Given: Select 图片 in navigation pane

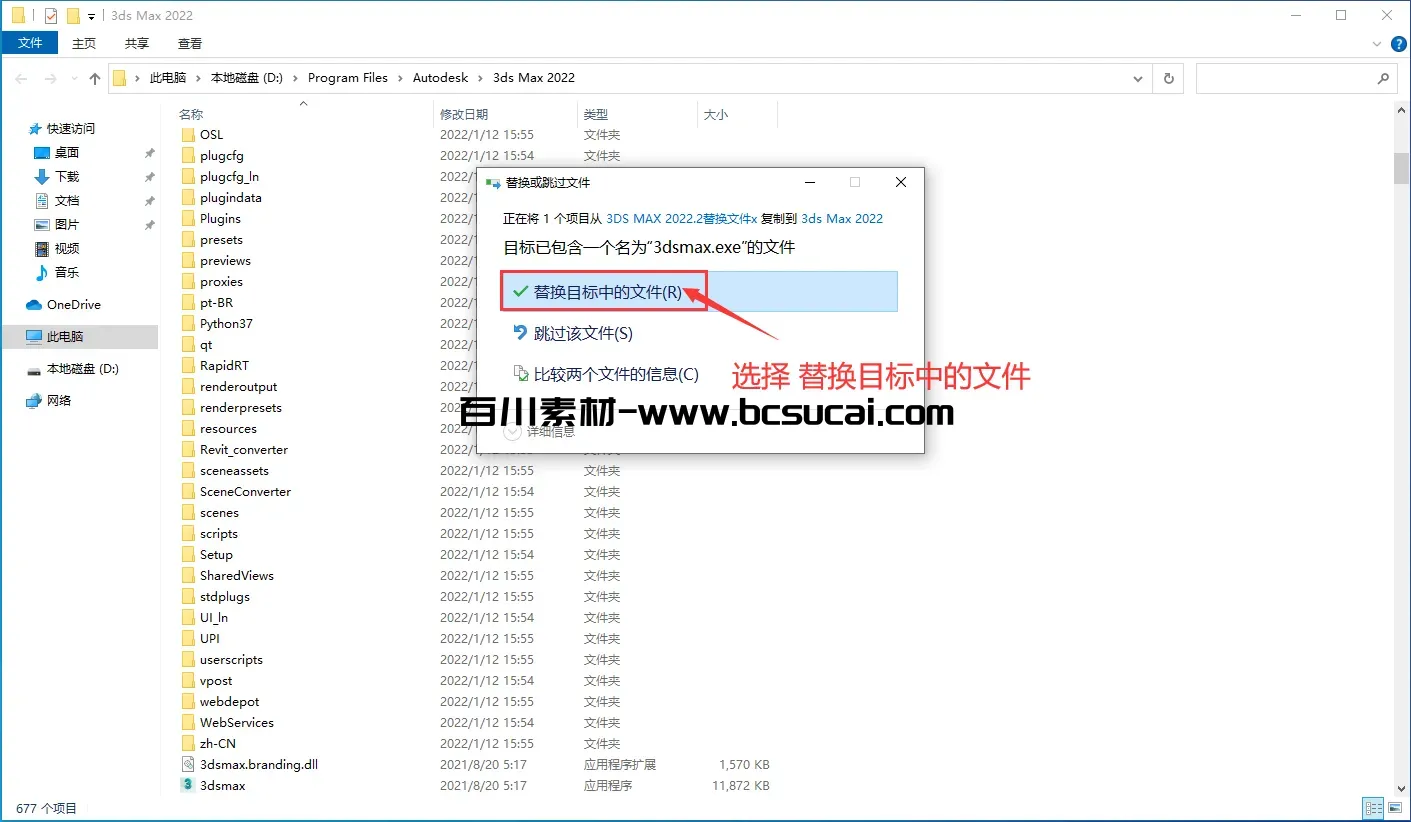Looking at the screenshot, I should pos(67,225).
